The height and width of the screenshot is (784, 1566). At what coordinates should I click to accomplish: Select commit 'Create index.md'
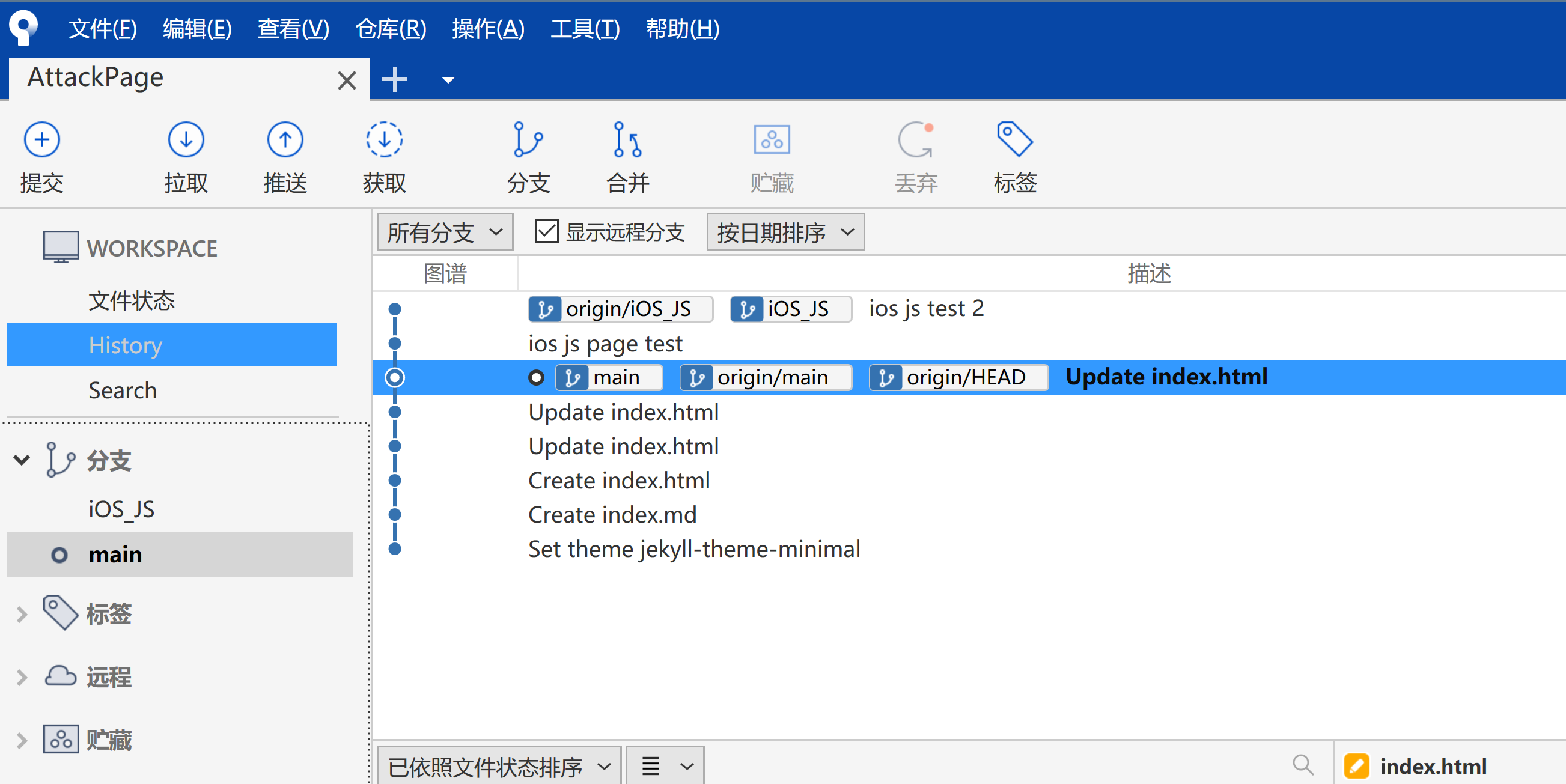tap(612, 515)
